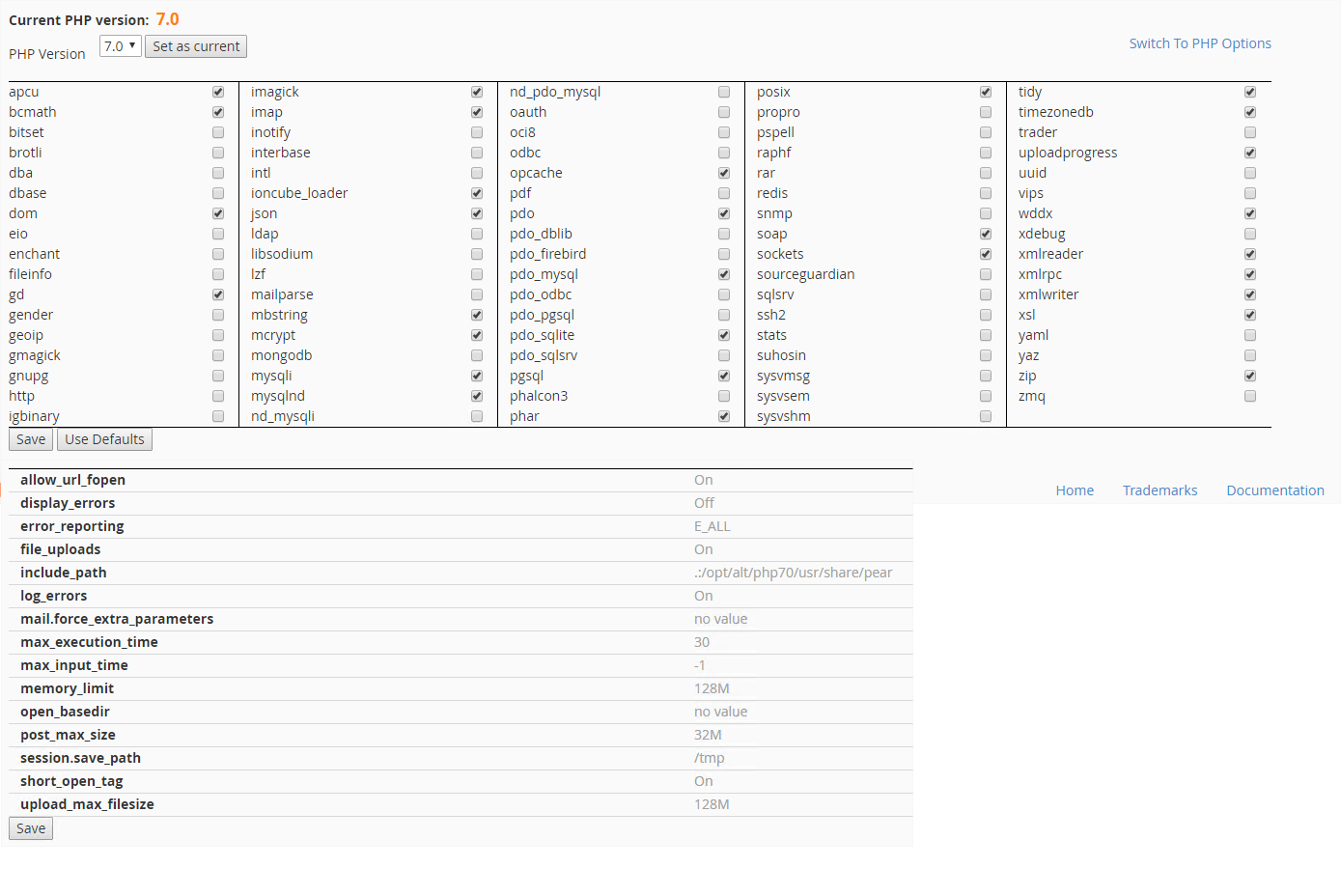Uncheck the imagick extension checkbox
The width and height of the screenshot is (1341, 896).
[x=477, y=92]
